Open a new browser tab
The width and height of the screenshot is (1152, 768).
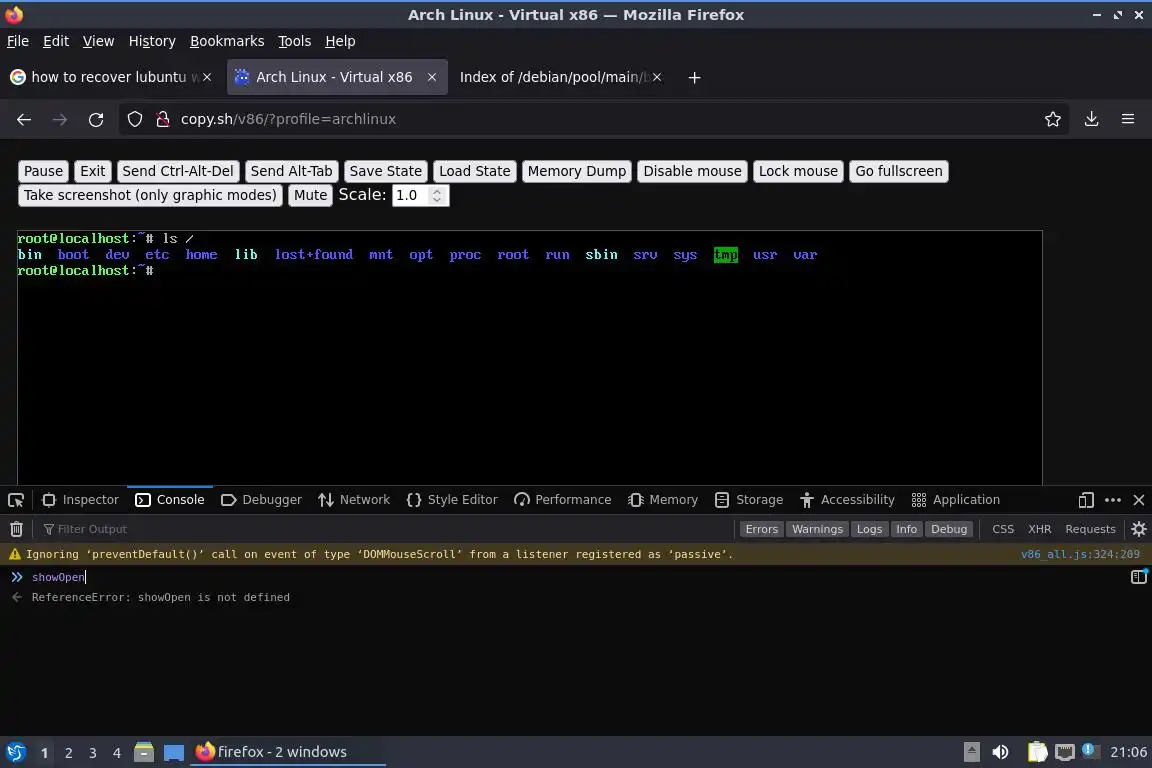(694, 77)
